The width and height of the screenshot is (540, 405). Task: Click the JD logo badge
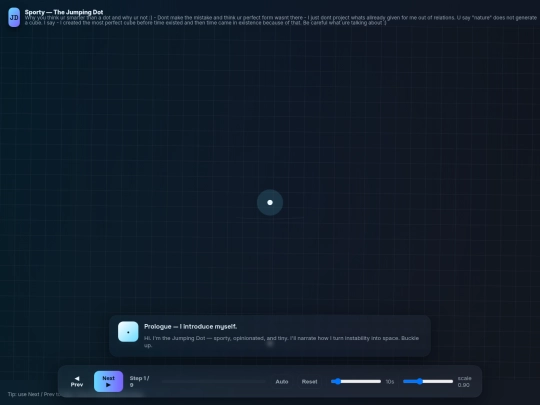pyautogui.click(x=14, y=17)
